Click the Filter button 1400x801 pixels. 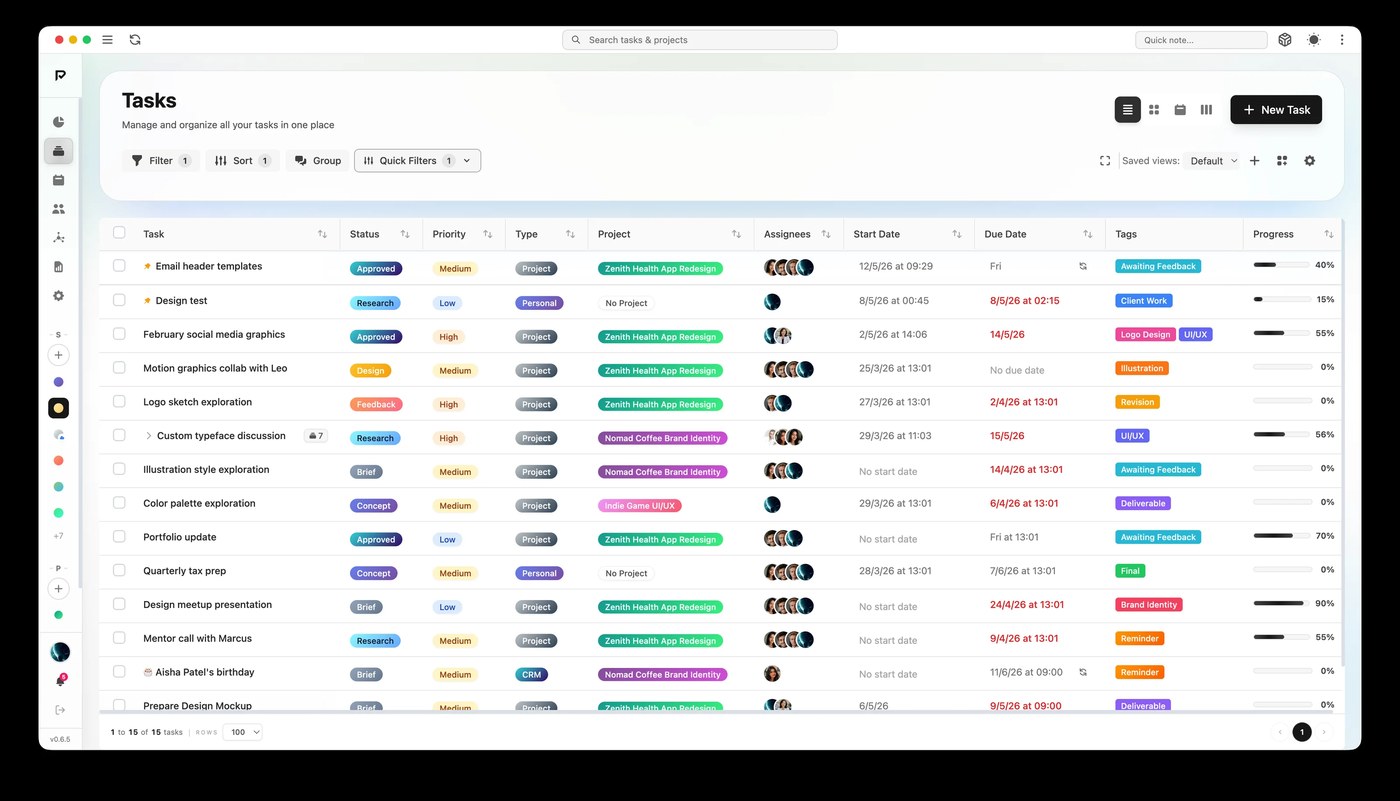click(x=161, y=161)
